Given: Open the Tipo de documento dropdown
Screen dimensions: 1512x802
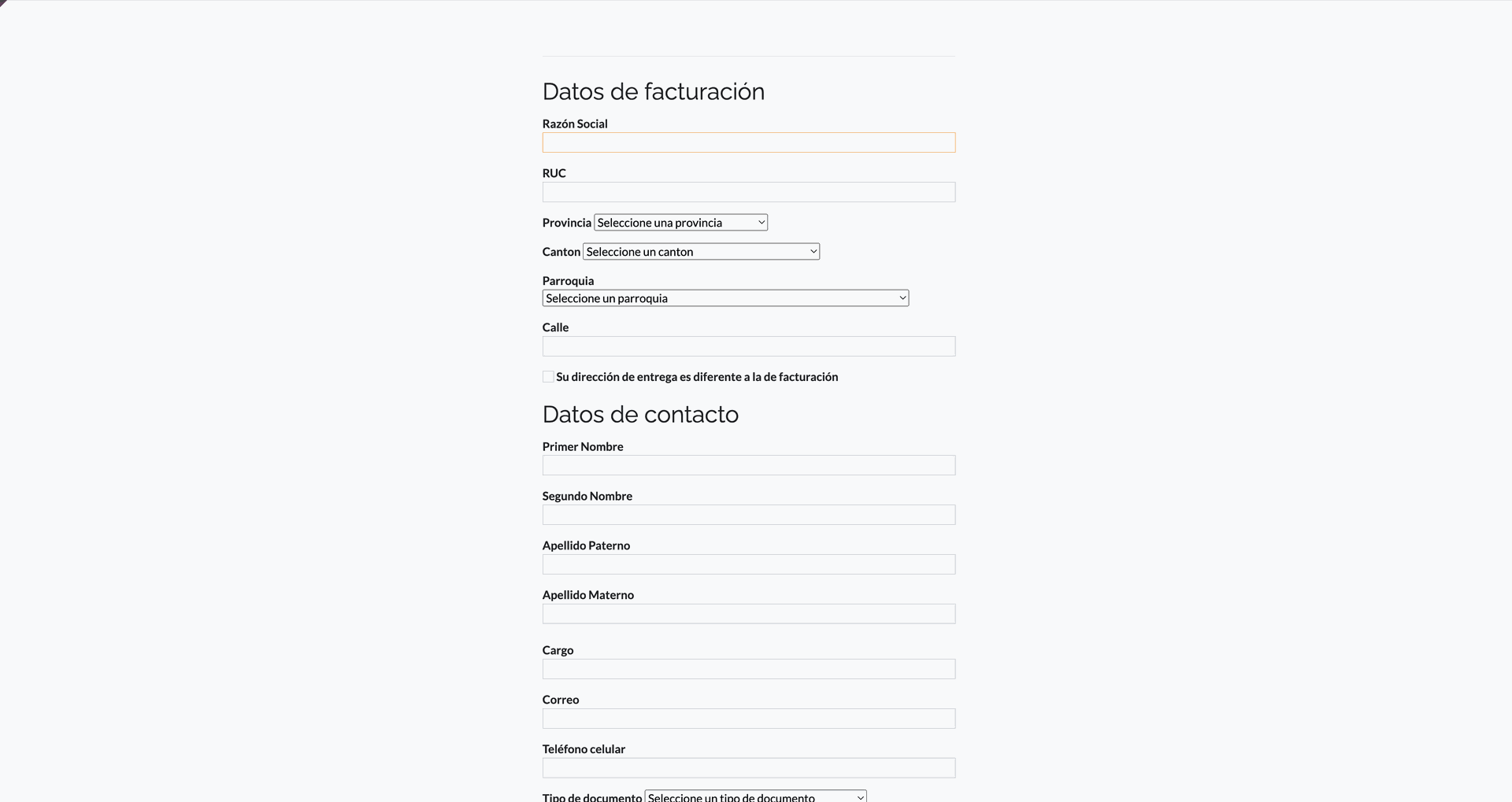Looking at the screenshot, I should point(755,796).
